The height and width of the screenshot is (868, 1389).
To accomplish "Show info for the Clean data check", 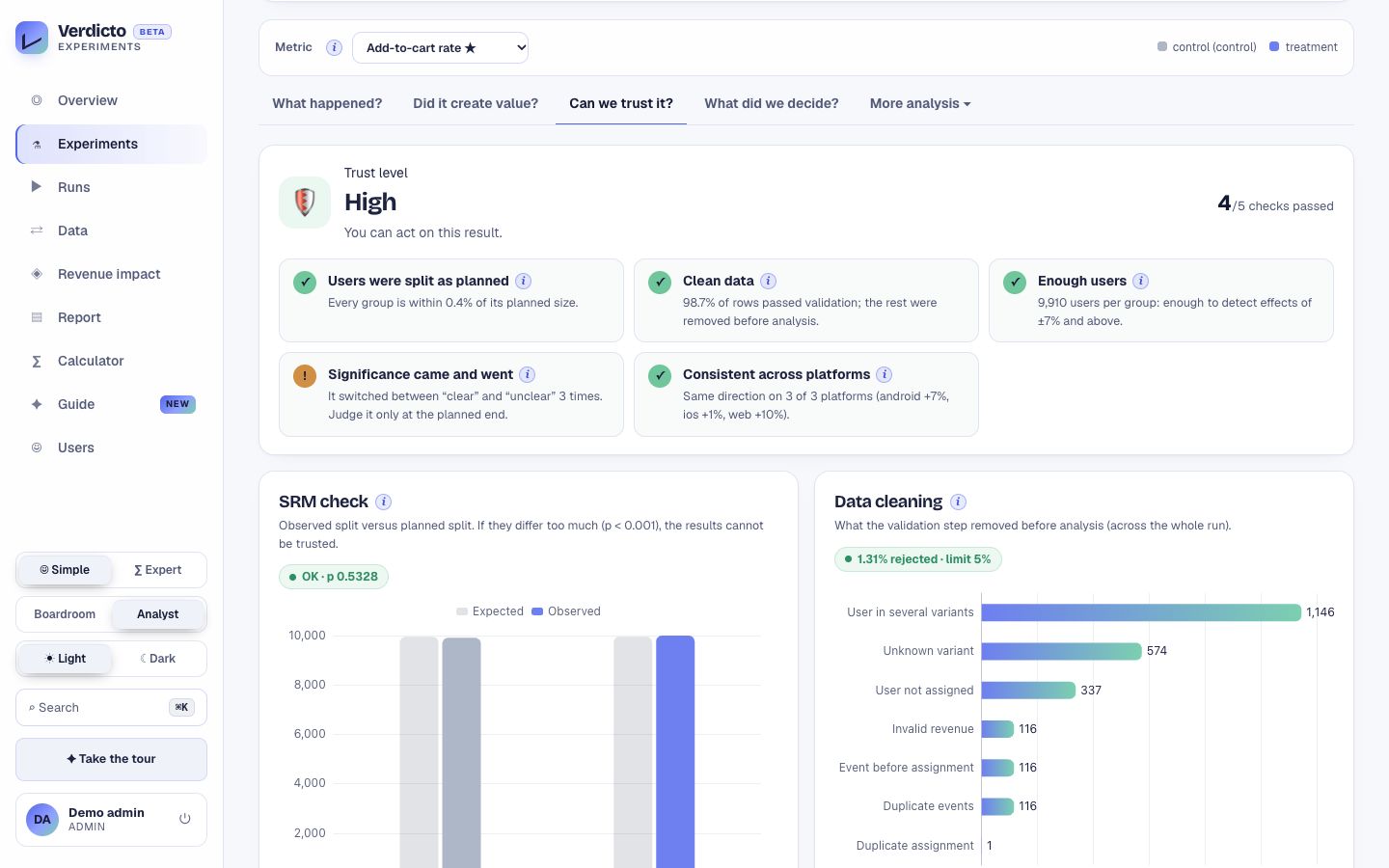I will point(768,281).
